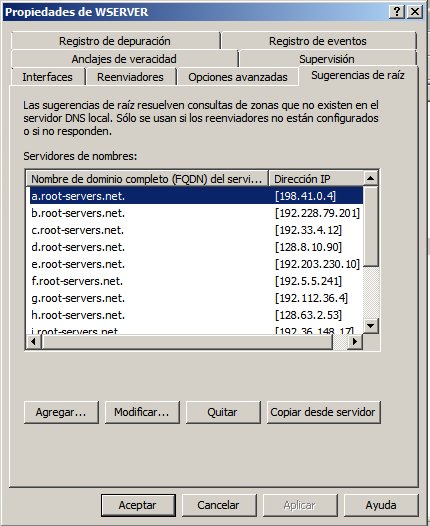Select e.root-servers.net. row
Viewport: 430px width, 526px height.
click(196, 264)
